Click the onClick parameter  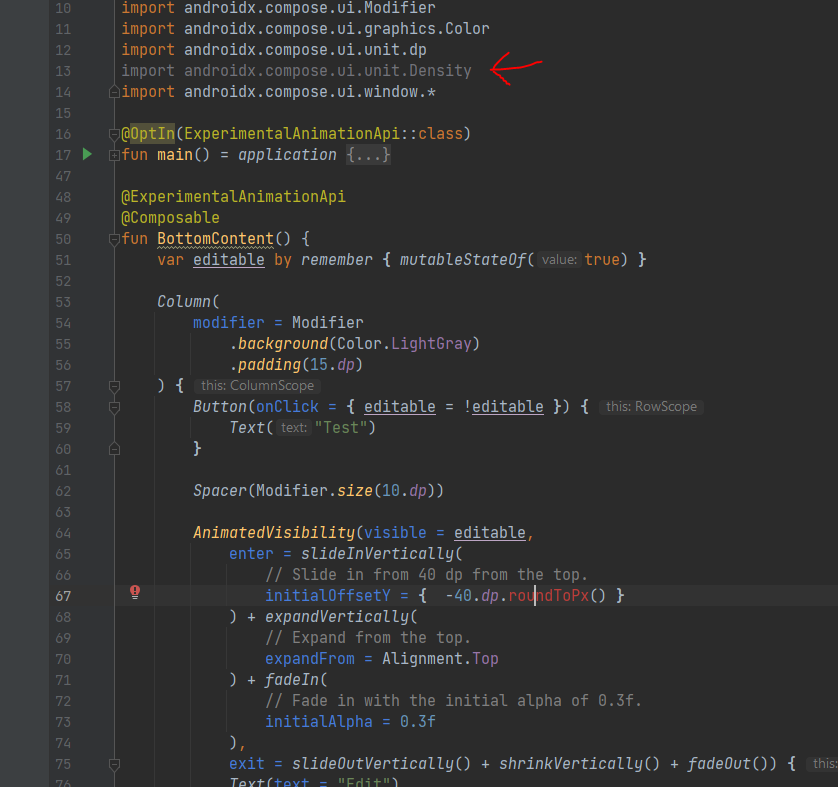click(288, 407)
